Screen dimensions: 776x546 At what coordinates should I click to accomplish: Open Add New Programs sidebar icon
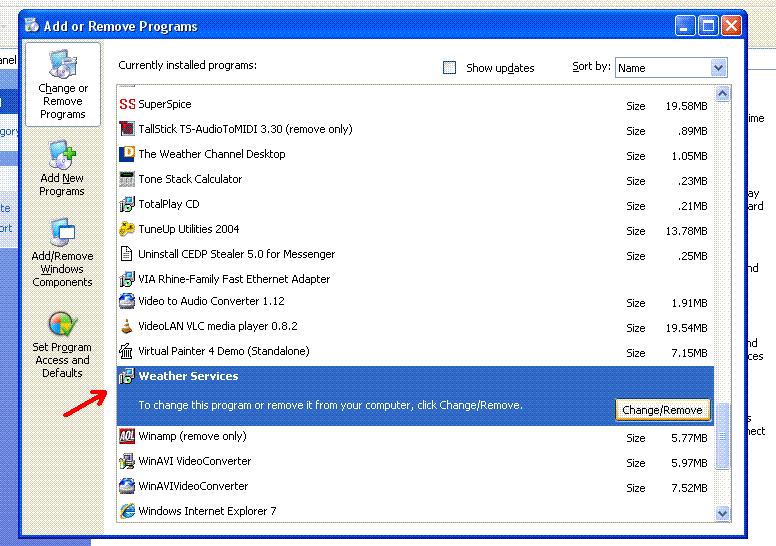(x=62, y=155)
